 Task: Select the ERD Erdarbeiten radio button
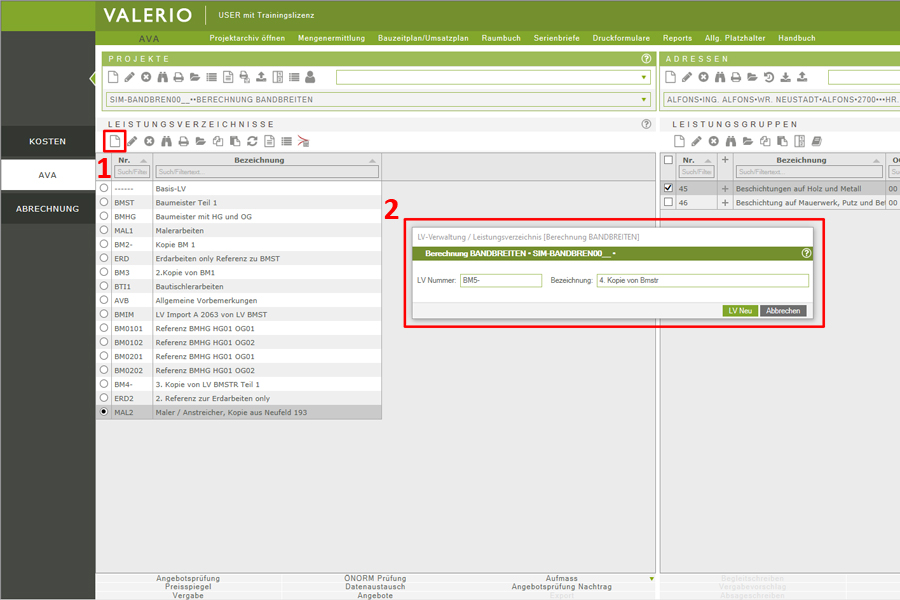pyautogui.click(x=104, y=258)
